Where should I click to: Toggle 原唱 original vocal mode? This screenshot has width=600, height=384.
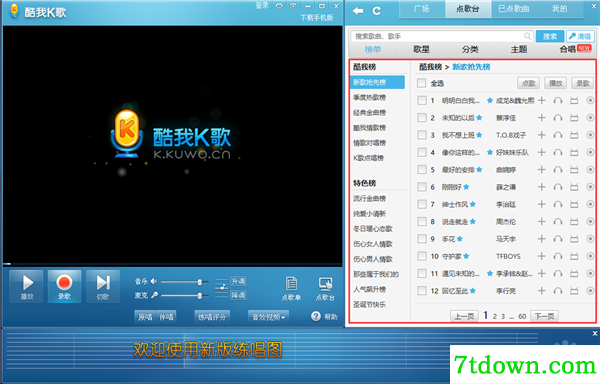[x=145, y=317]
